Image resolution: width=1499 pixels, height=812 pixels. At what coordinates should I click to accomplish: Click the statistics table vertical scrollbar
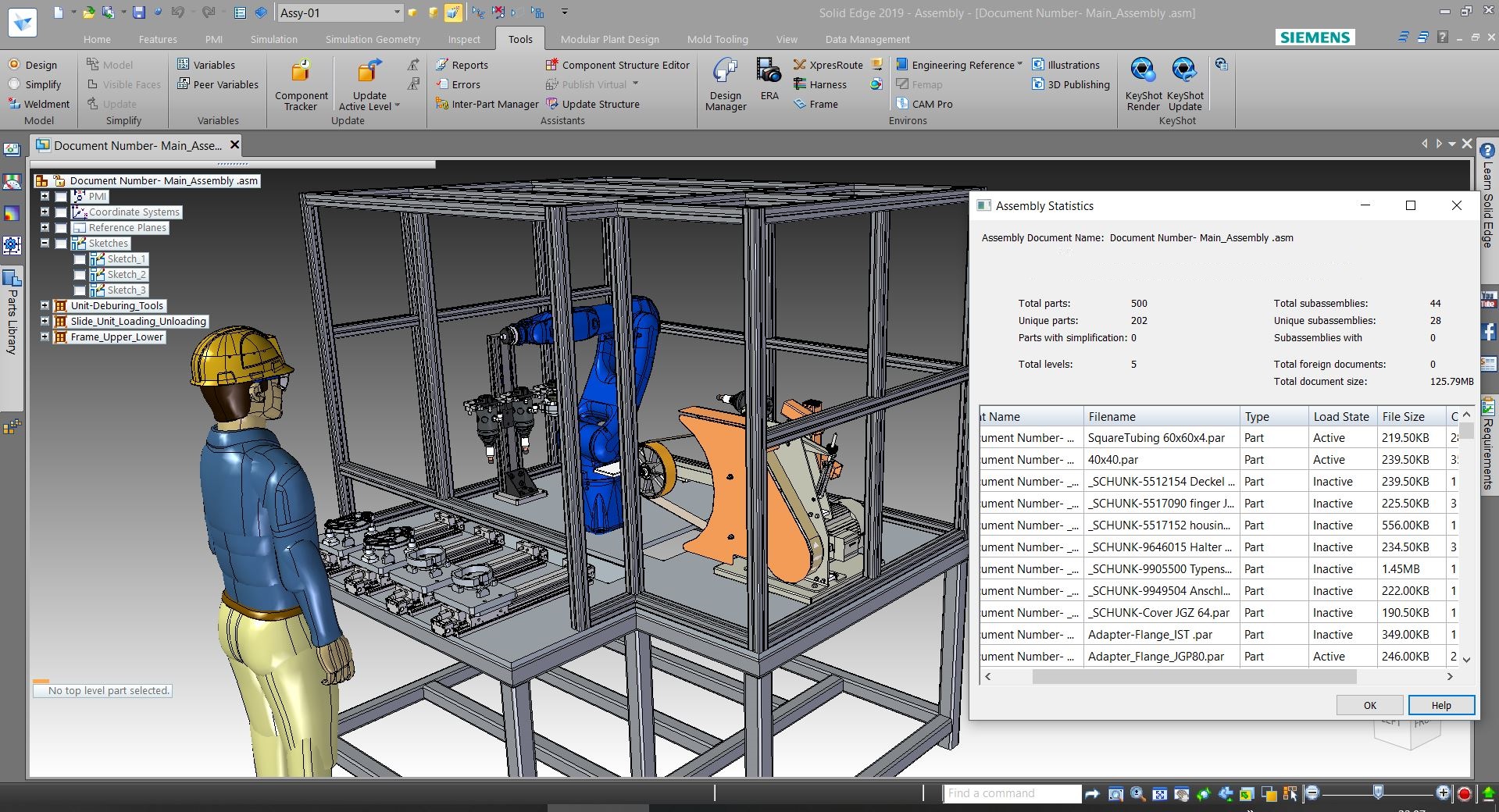coord(1466,431)
